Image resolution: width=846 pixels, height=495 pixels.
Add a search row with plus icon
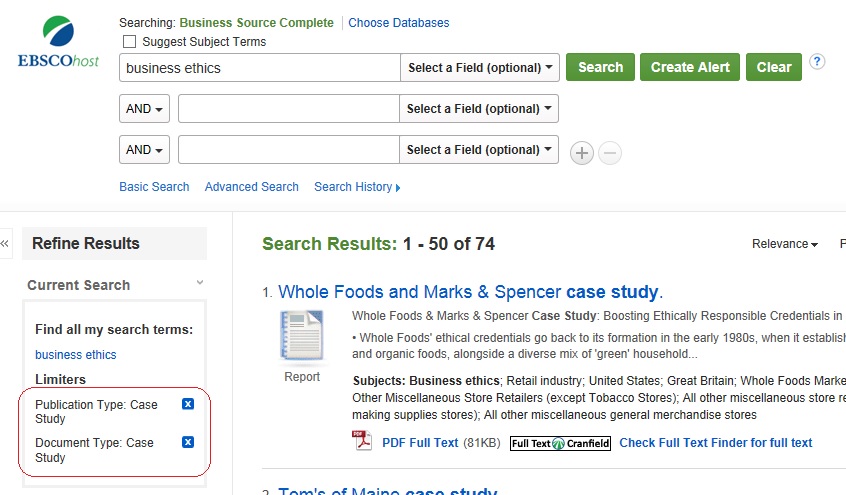[582, 153]
